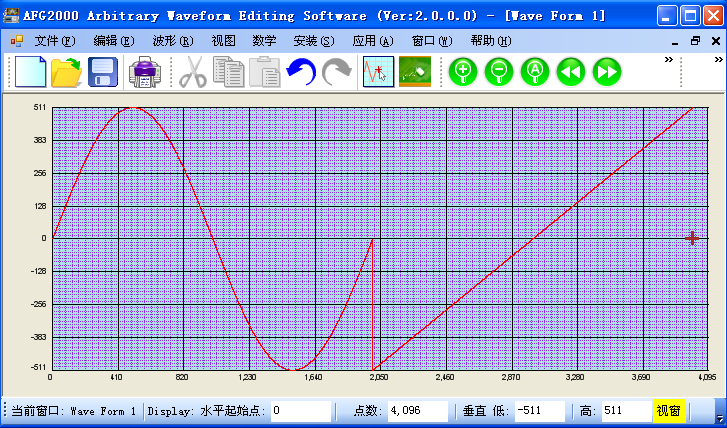The image size is (727, 428).
Task: Click the green auto-fit 'A' icon
Action: (x=535, y=72)
